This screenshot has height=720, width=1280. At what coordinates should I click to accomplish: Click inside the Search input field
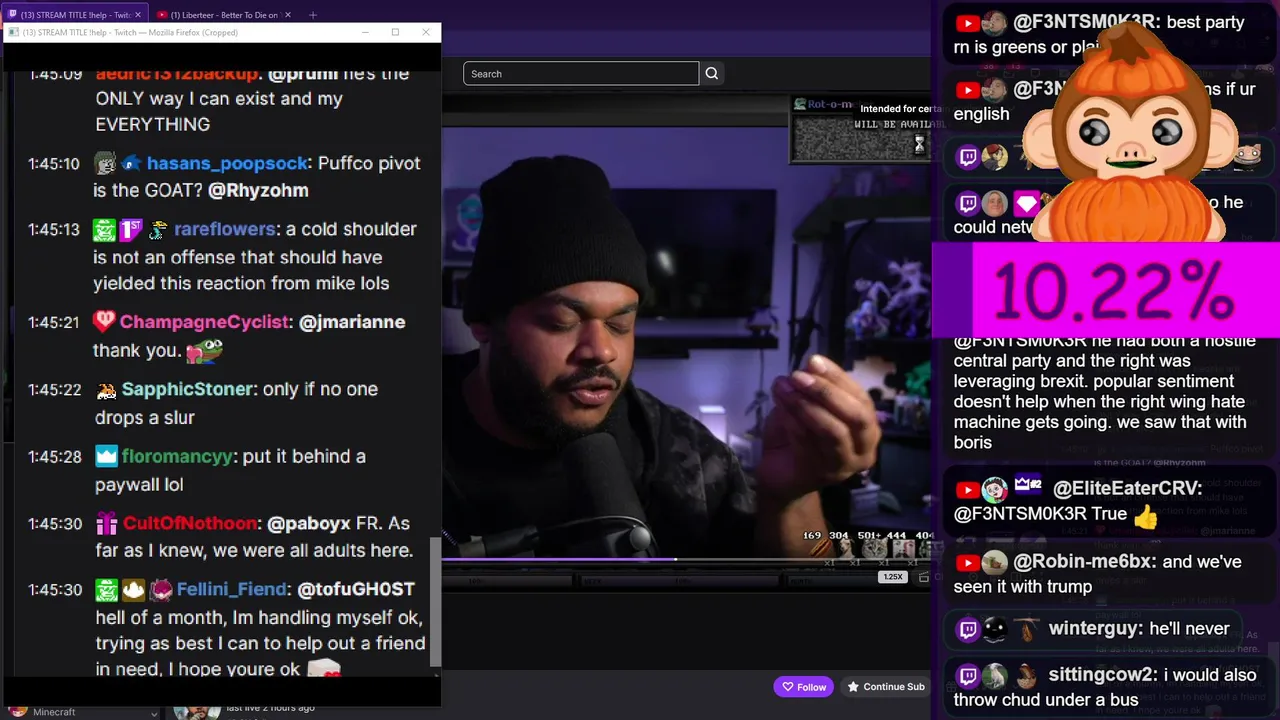pyautogui.click(x=581, y=73)
